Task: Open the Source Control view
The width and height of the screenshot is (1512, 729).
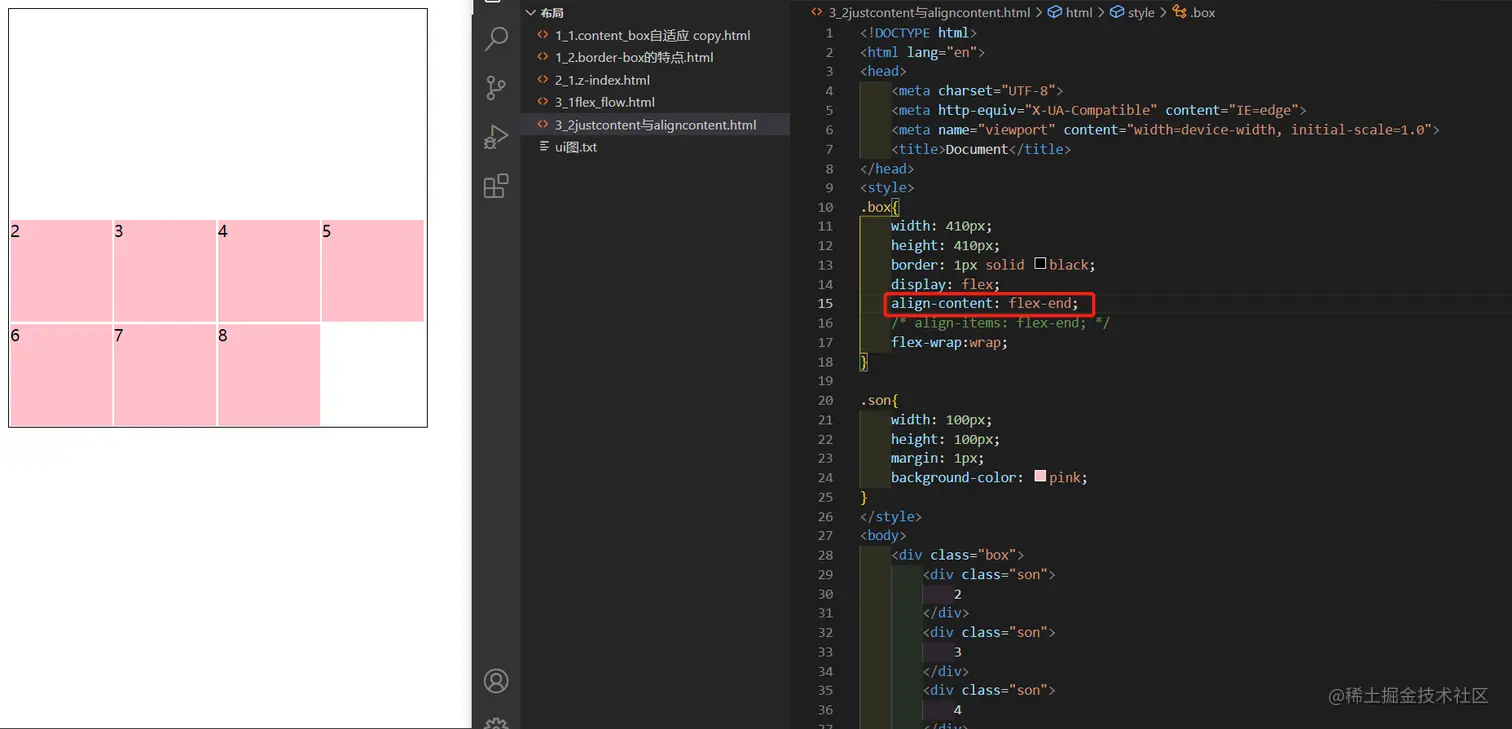Action: click(x=496, y=88)
